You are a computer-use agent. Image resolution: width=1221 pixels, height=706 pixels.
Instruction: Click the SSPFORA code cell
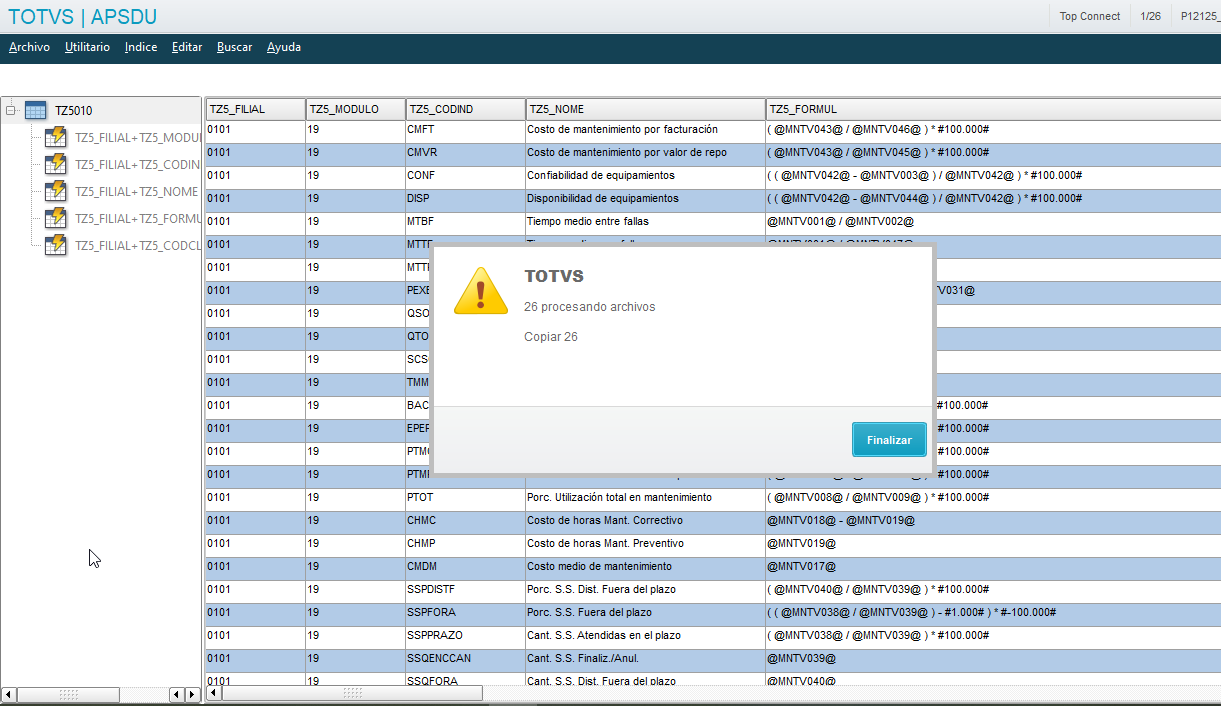(465, 613)
